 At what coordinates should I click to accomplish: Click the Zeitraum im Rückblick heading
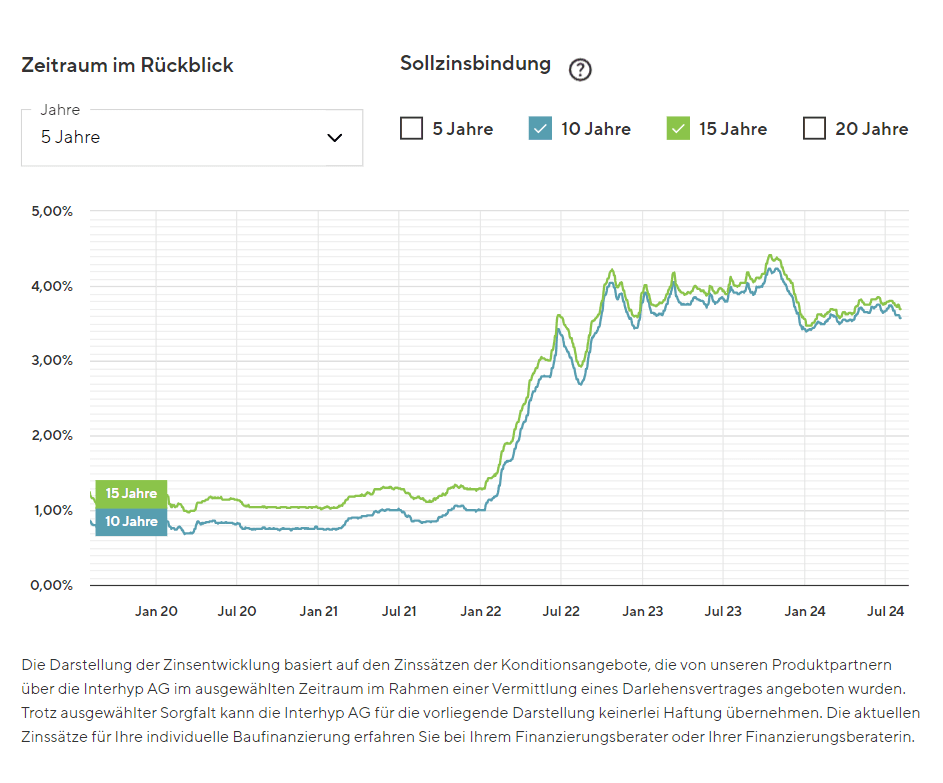pos(126,65)
